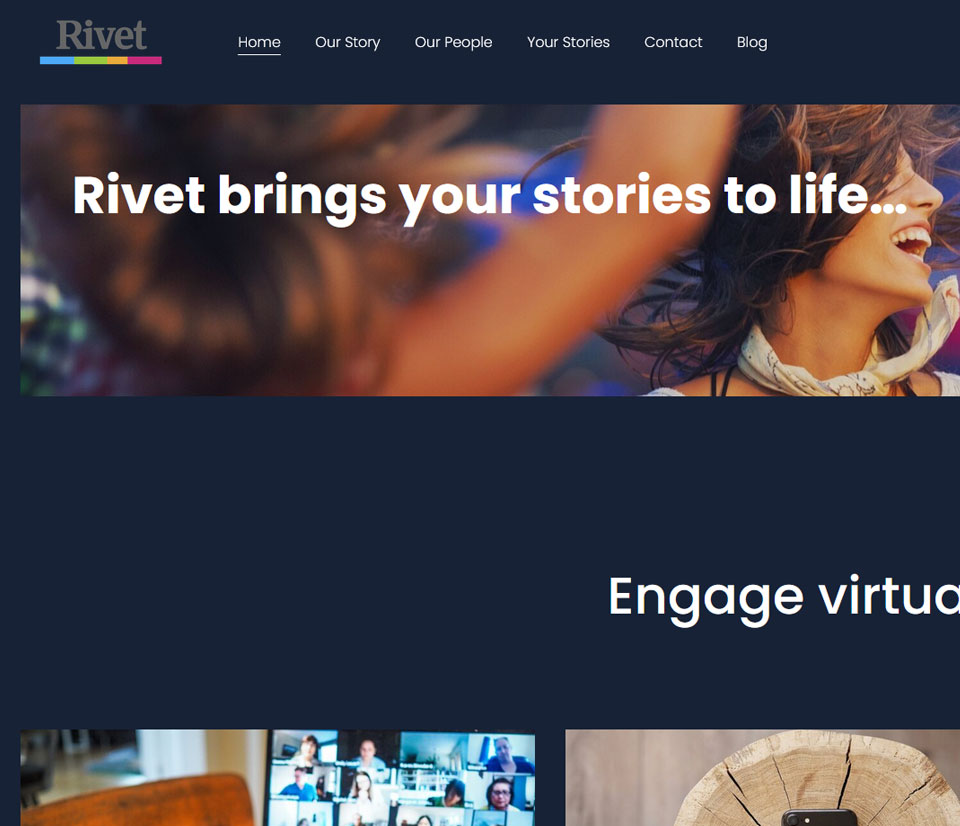Click the Rivet logo
The width and height of the screenshot is (960, 826).
[101, 42]
